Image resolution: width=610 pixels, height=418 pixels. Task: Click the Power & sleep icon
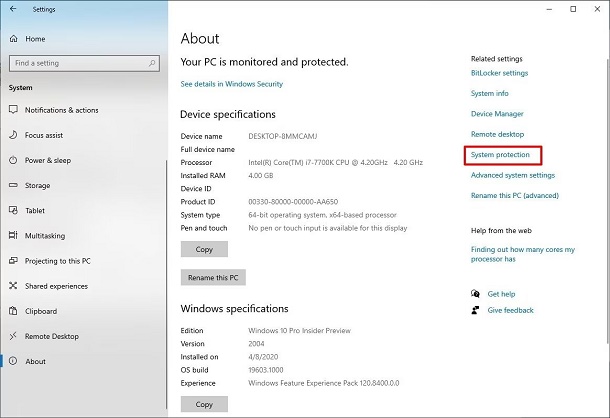tap(13, 160)
